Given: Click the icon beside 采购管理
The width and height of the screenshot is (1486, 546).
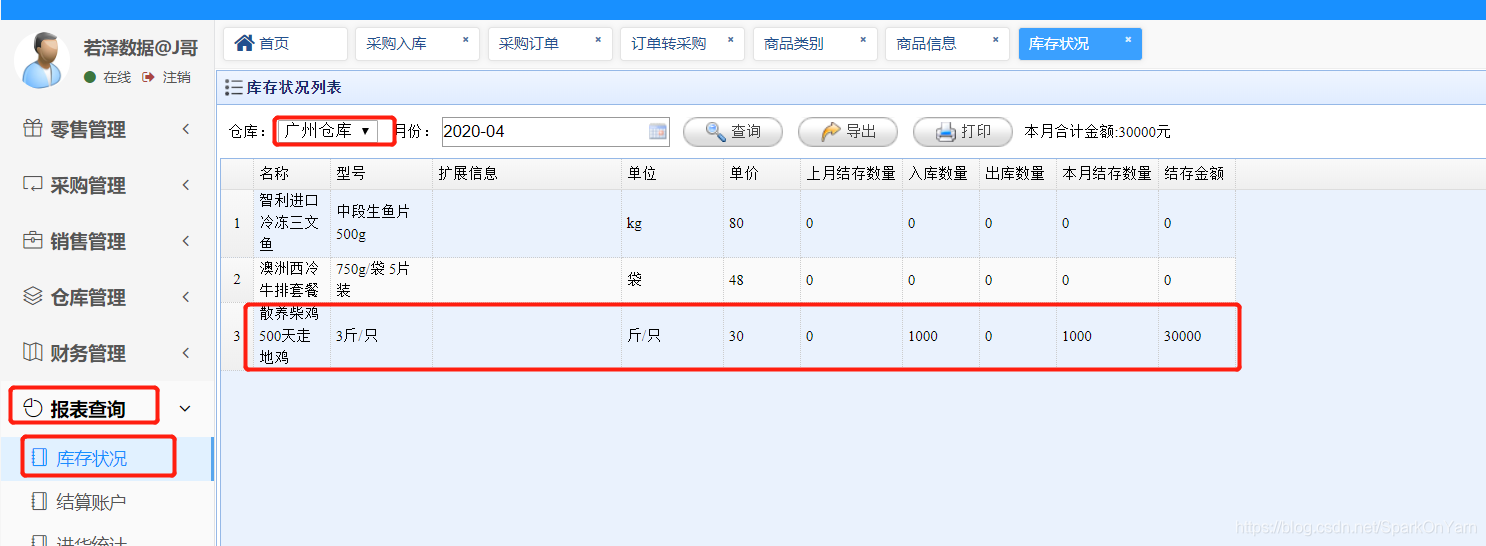Looking at the screenshot, I should point(33,184).
